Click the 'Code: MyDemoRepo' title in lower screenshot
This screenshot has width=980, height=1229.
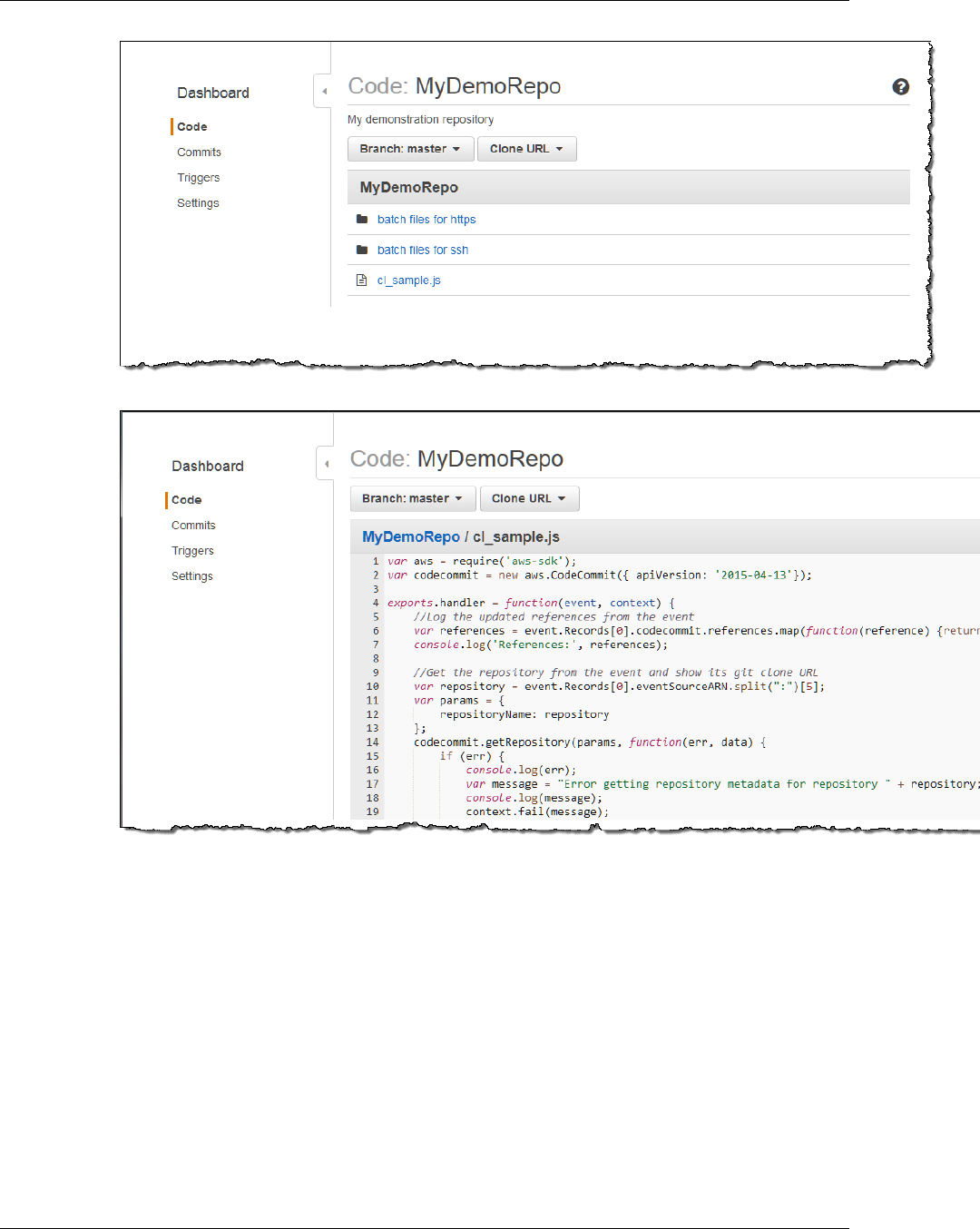click(x=457, y=459)
